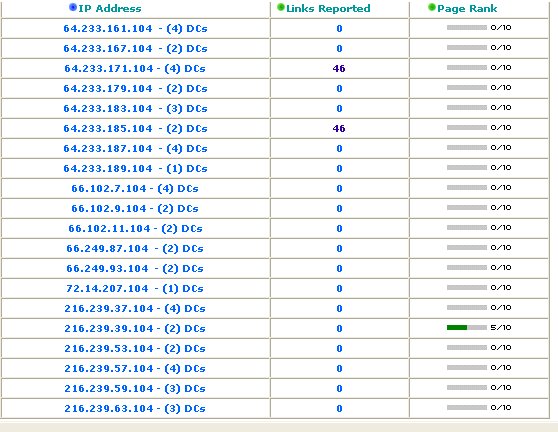The width and height of the screenshot is (558, 432).
Task: Open the 64.233.161.104 datacenter link
Action: (x=135, y=28)
